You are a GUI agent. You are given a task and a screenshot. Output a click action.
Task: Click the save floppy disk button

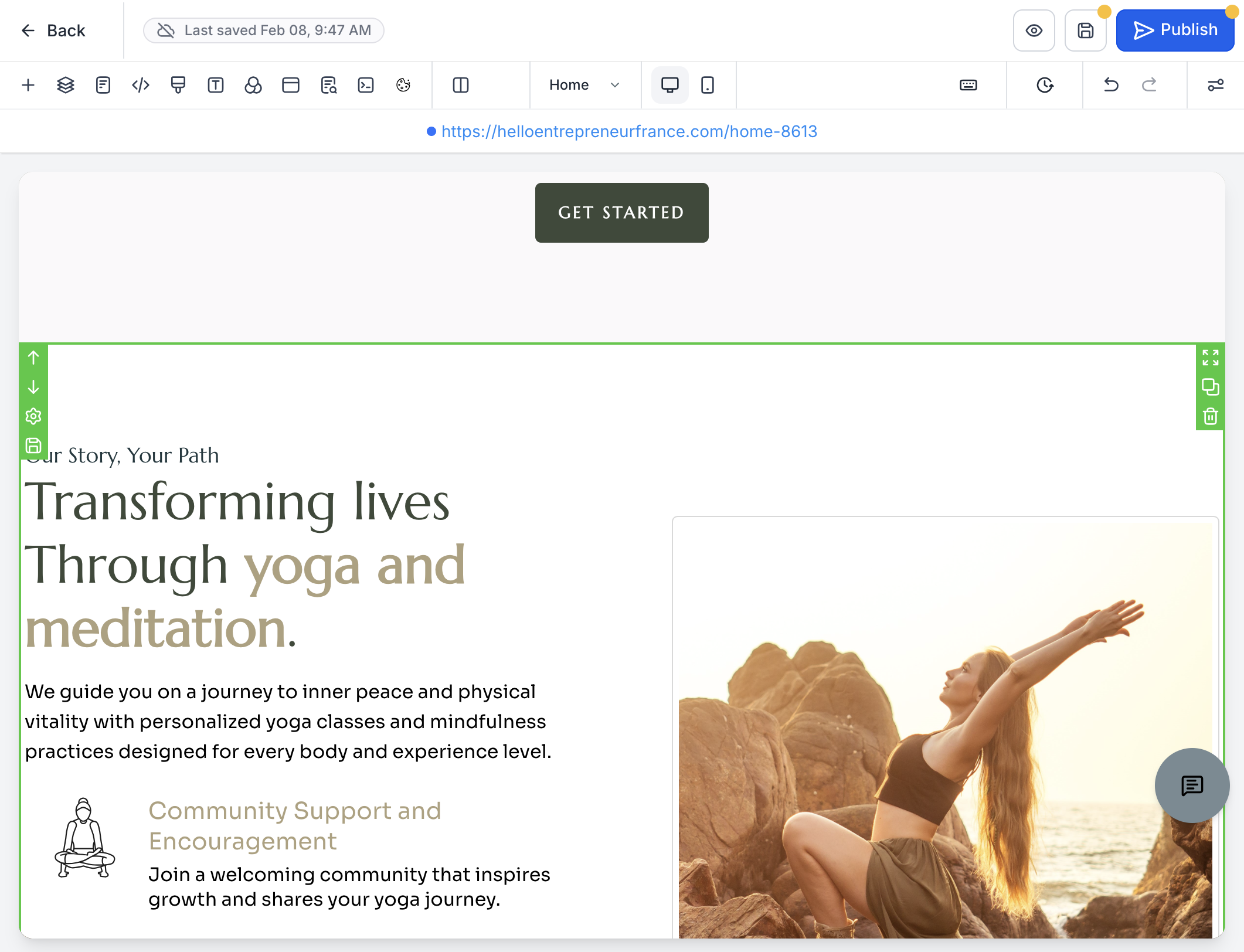[x=1086, y=30]
